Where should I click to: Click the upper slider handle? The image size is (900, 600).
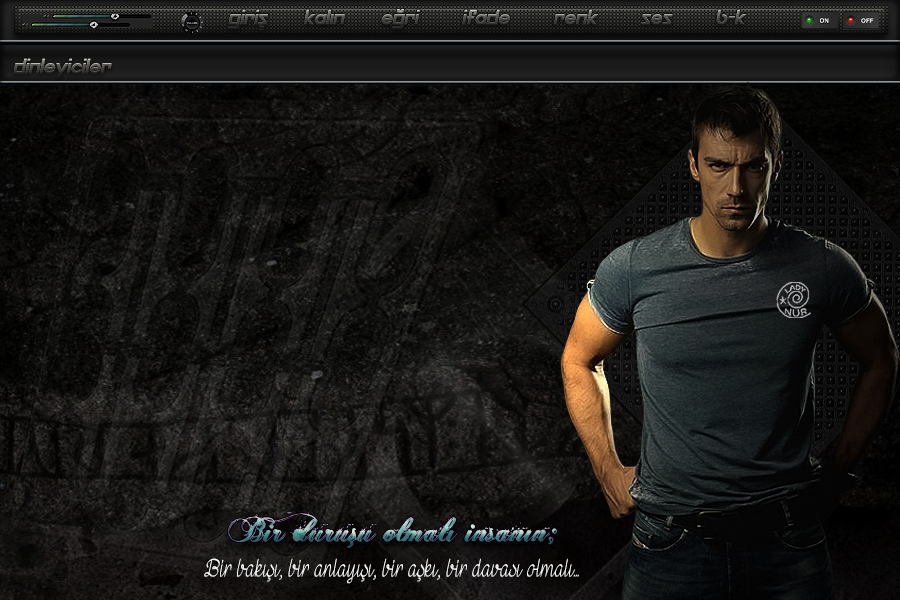(x=115, y=16)
